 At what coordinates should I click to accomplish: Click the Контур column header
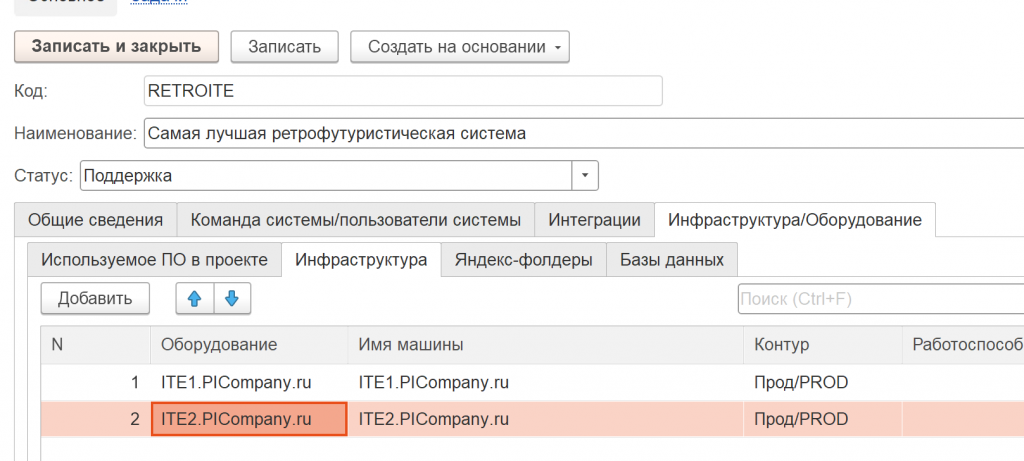(x=782, y=344)
